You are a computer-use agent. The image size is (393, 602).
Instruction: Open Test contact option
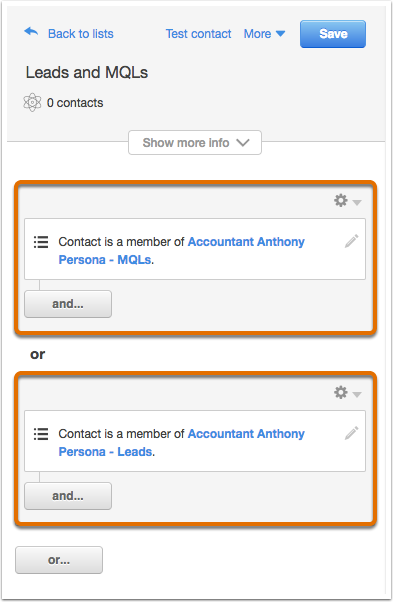coord(198,34)
